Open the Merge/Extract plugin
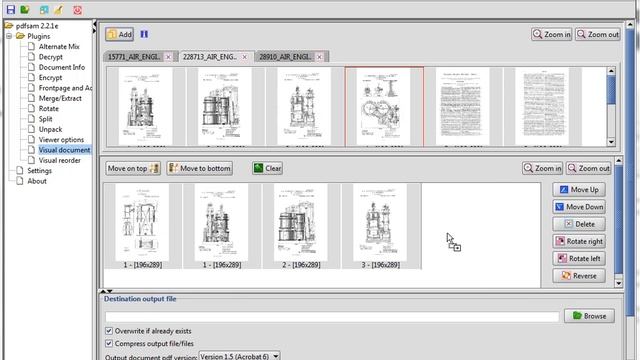640x360 pixels. 60,98
